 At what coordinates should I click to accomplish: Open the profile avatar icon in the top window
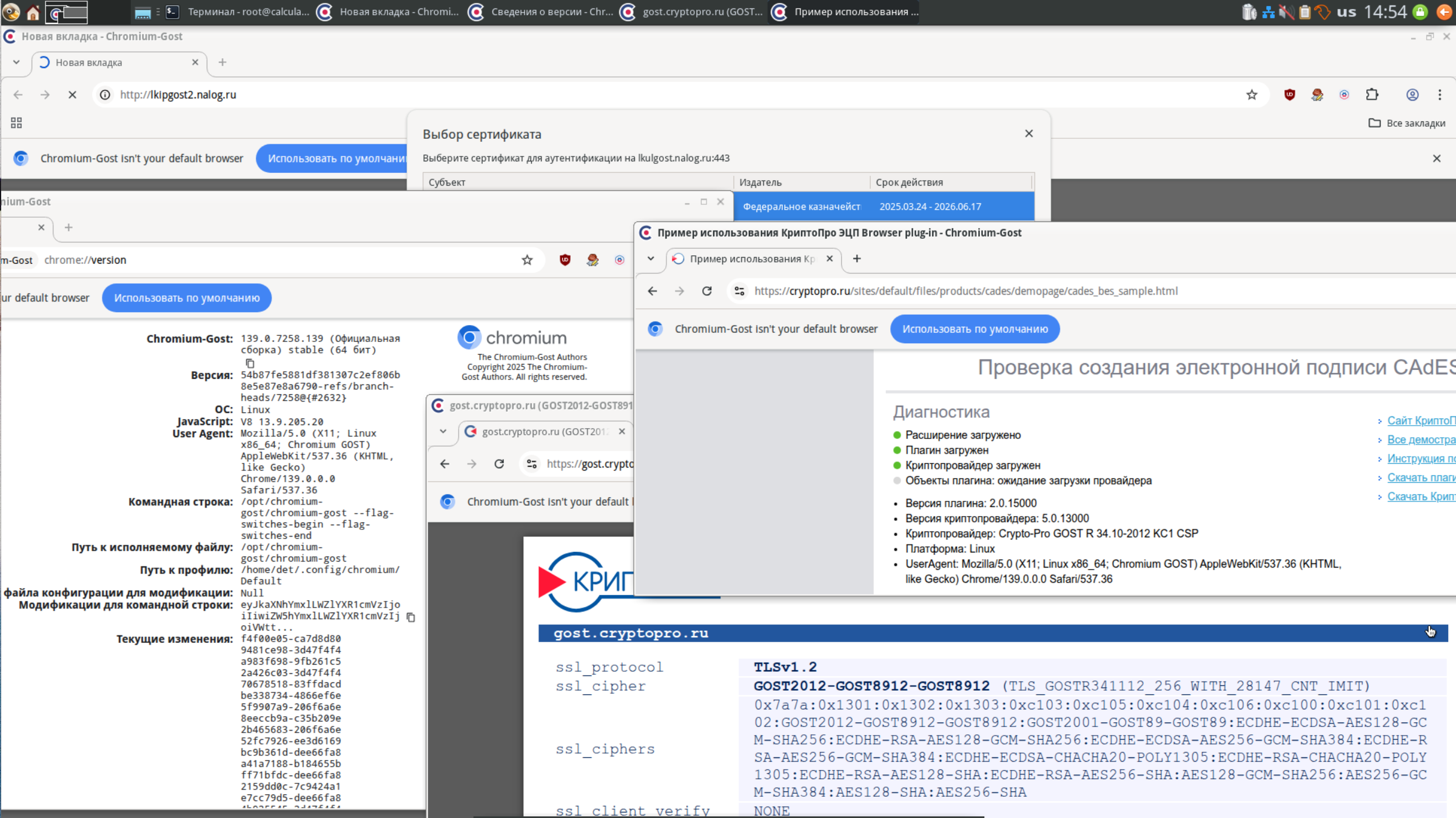click(x=1412, y=95)
